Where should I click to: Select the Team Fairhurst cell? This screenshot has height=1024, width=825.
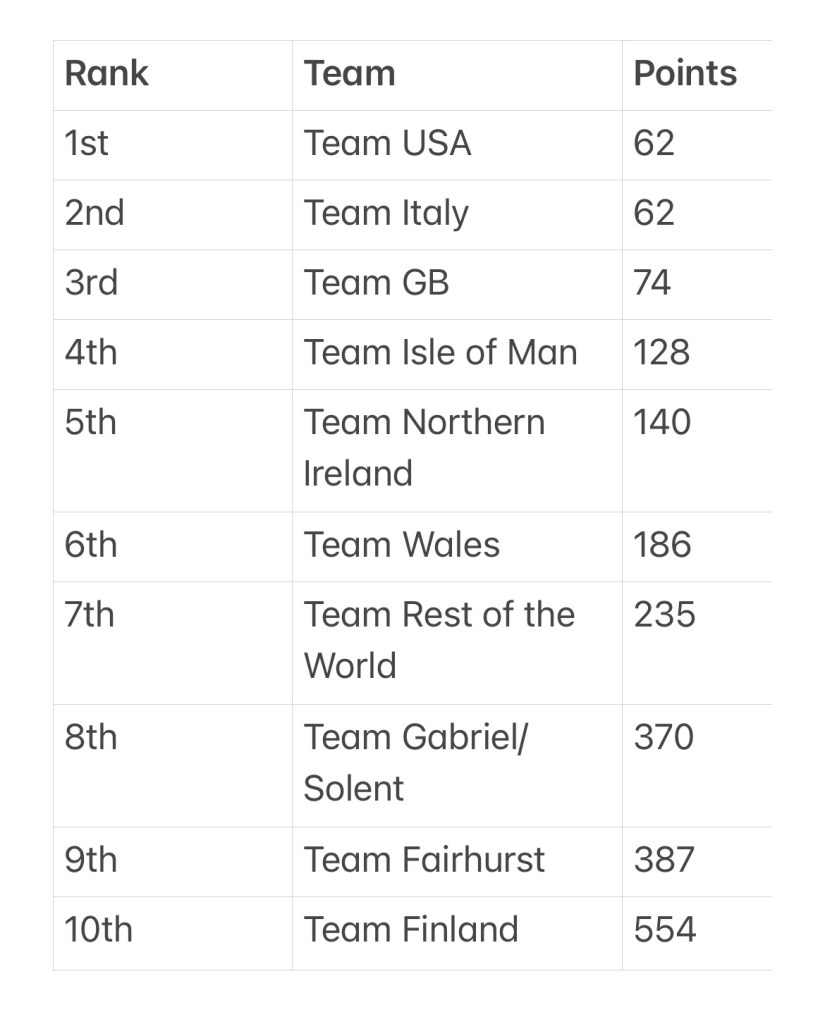point(424,860)
